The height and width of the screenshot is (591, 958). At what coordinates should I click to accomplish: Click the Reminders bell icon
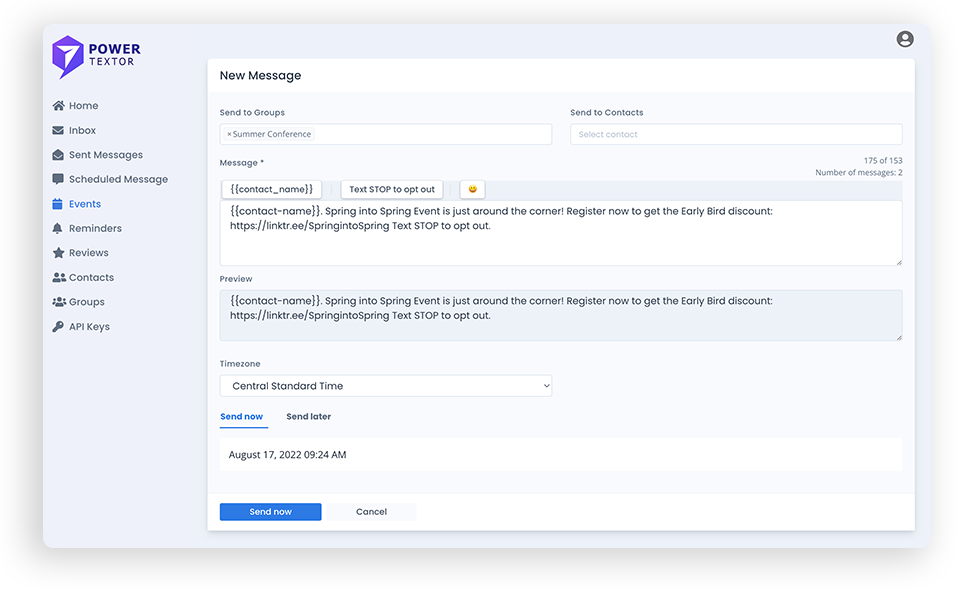(x=59, y=229)
